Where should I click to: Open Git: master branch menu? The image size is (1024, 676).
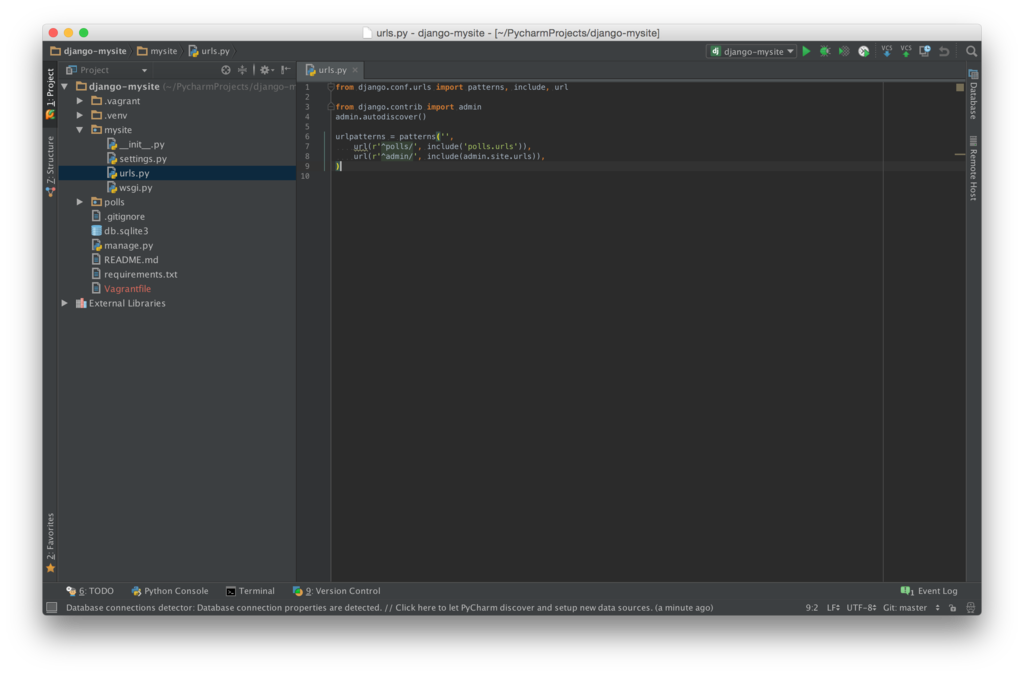point(911,607)
